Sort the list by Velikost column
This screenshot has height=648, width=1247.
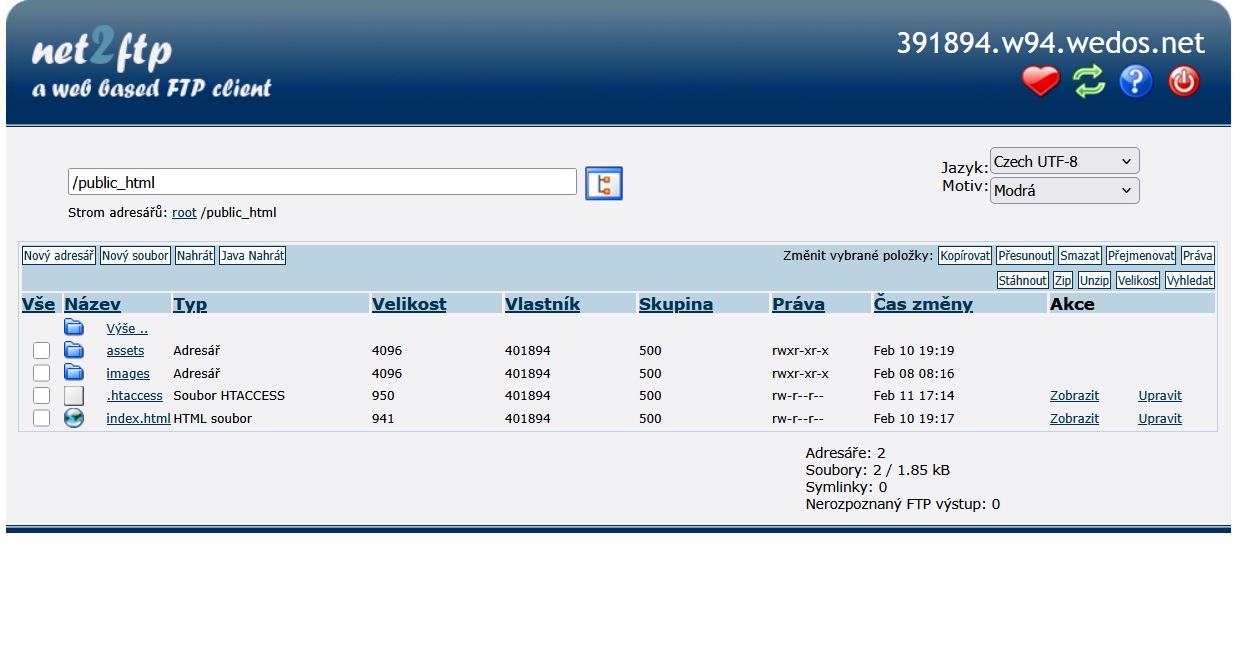[409, 304]
